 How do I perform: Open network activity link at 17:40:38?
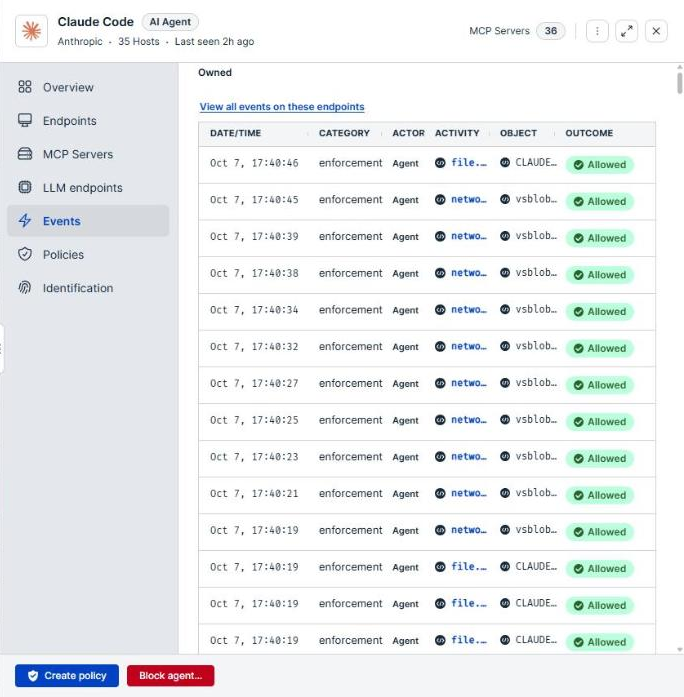click(468, 273)
